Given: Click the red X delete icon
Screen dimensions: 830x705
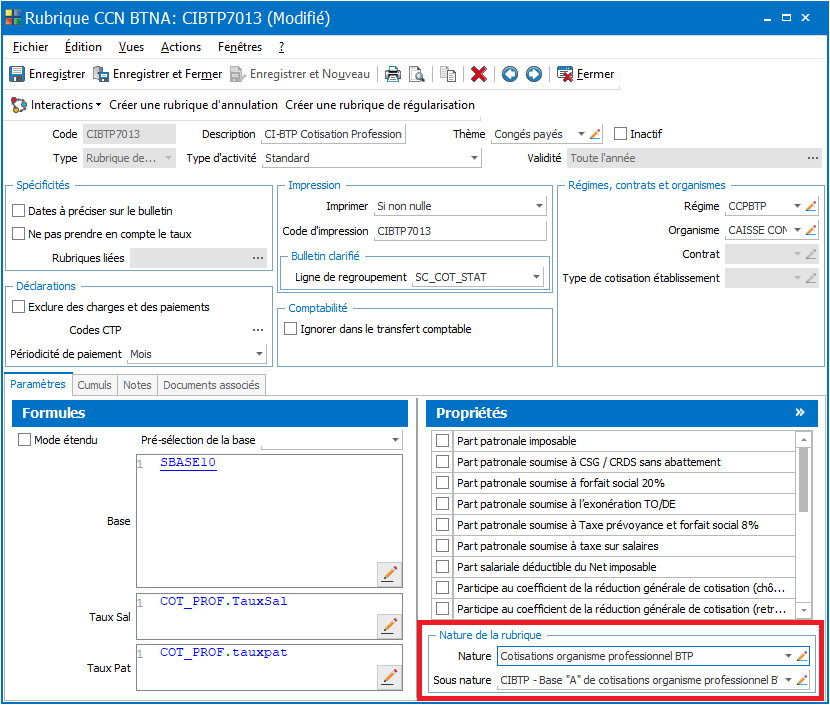Looking at the screenshot, I should point(479,74).
